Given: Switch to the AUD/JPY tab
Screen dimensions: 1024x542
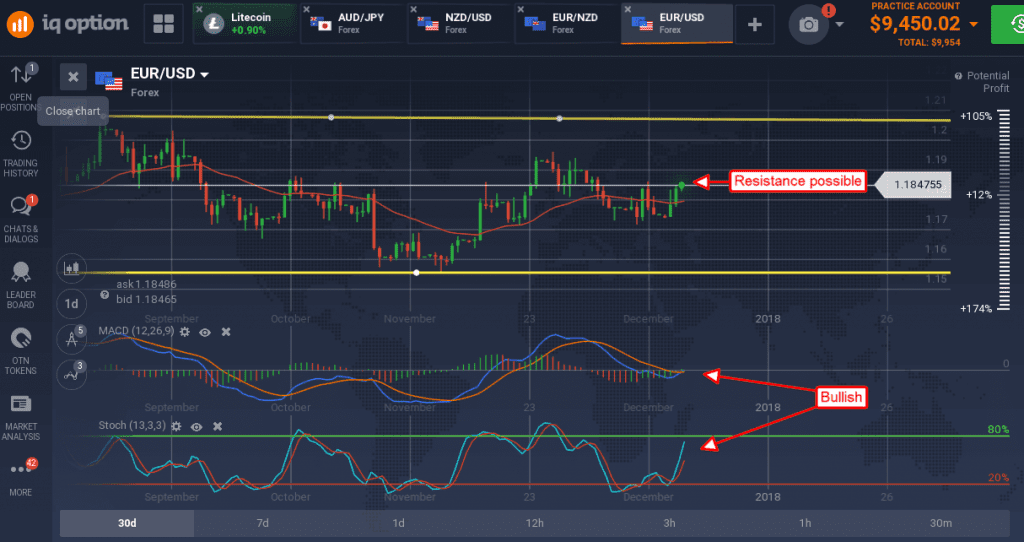Looking at the screenshot, I should 353,24.
